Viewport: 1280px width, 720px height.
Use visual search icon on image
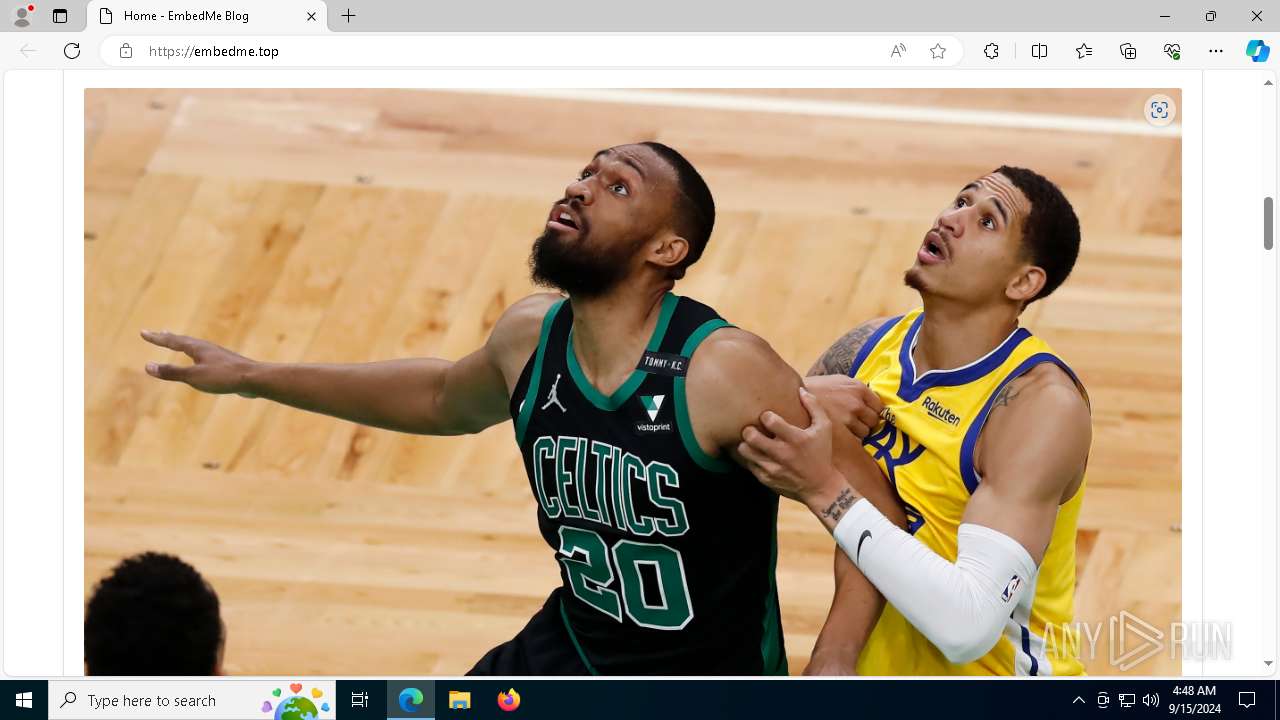click(x=1159, y=110)
